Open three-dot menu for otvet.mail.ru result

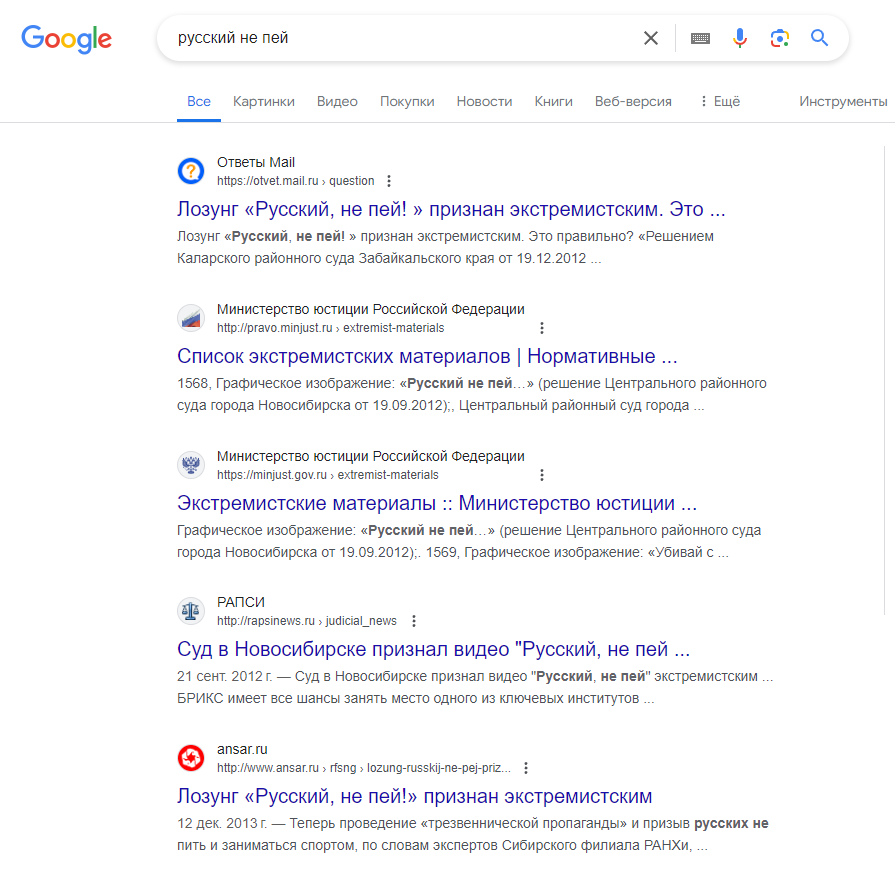(x=389, y=181)
